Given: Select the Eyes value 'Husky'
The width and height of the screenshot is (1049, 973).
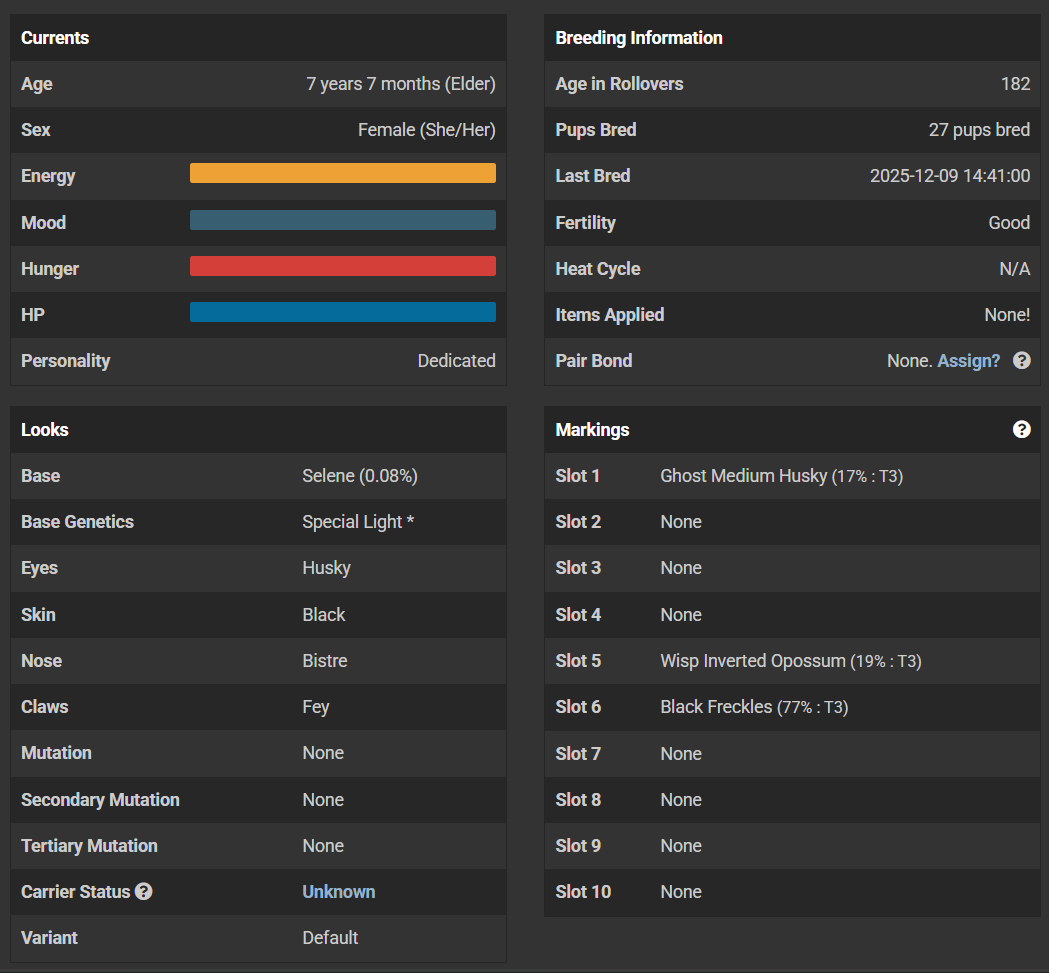Looking at the screenshot, I should (326, 568).
